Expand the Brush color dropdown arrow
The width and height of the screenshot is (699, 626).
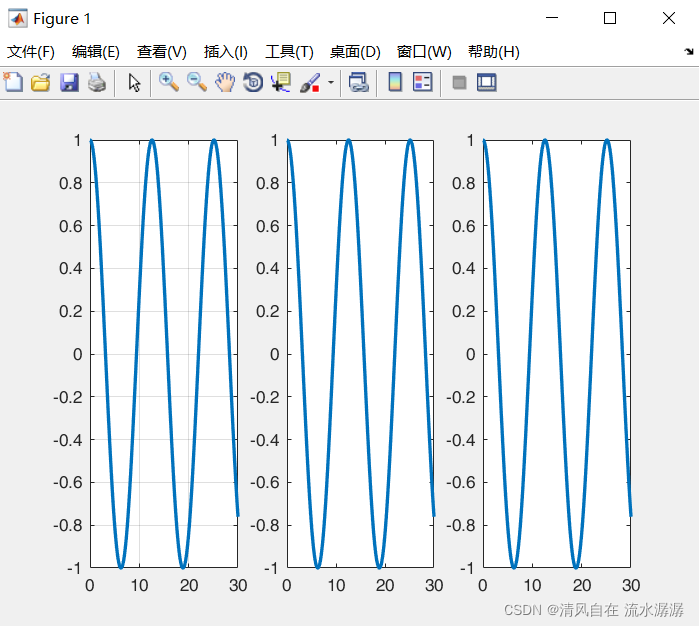pyautogui.click(x=330, y=83)
